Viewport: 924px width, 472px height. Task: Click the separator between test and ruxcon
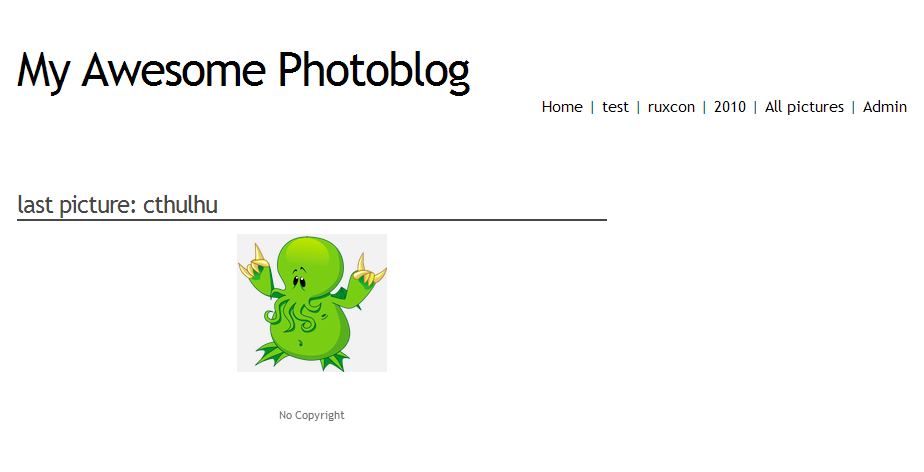click(x=638, y=107)
